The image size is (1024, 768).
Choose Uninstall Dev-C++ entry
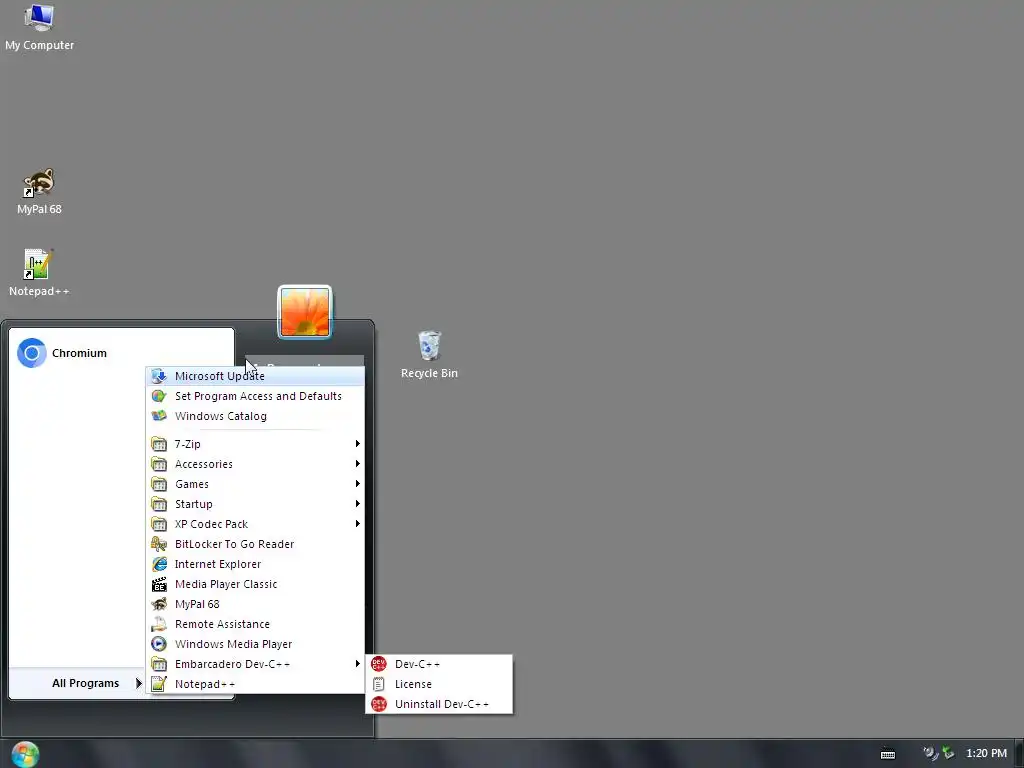pos(439,704)
